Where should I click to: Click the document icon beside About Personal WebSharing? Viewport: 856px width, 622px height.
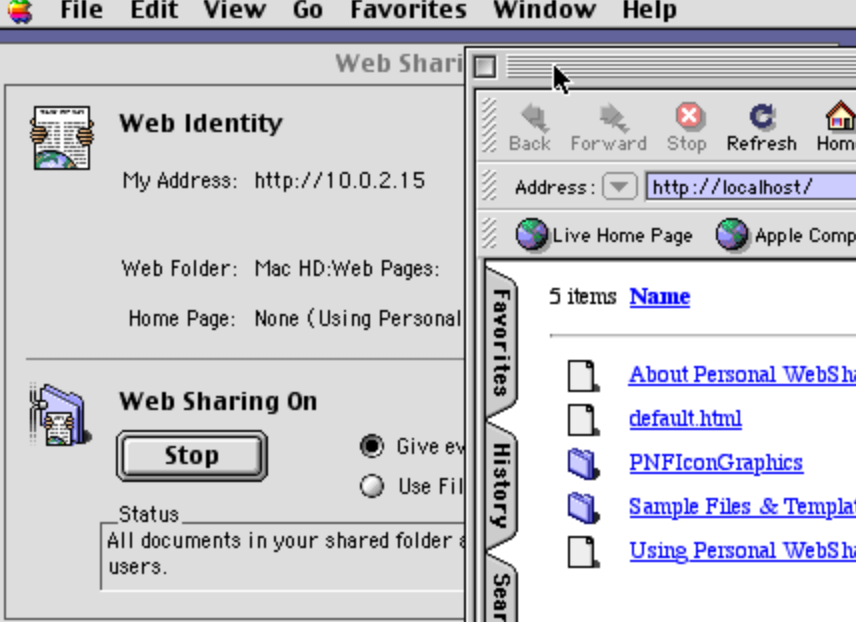click(583, 376)
